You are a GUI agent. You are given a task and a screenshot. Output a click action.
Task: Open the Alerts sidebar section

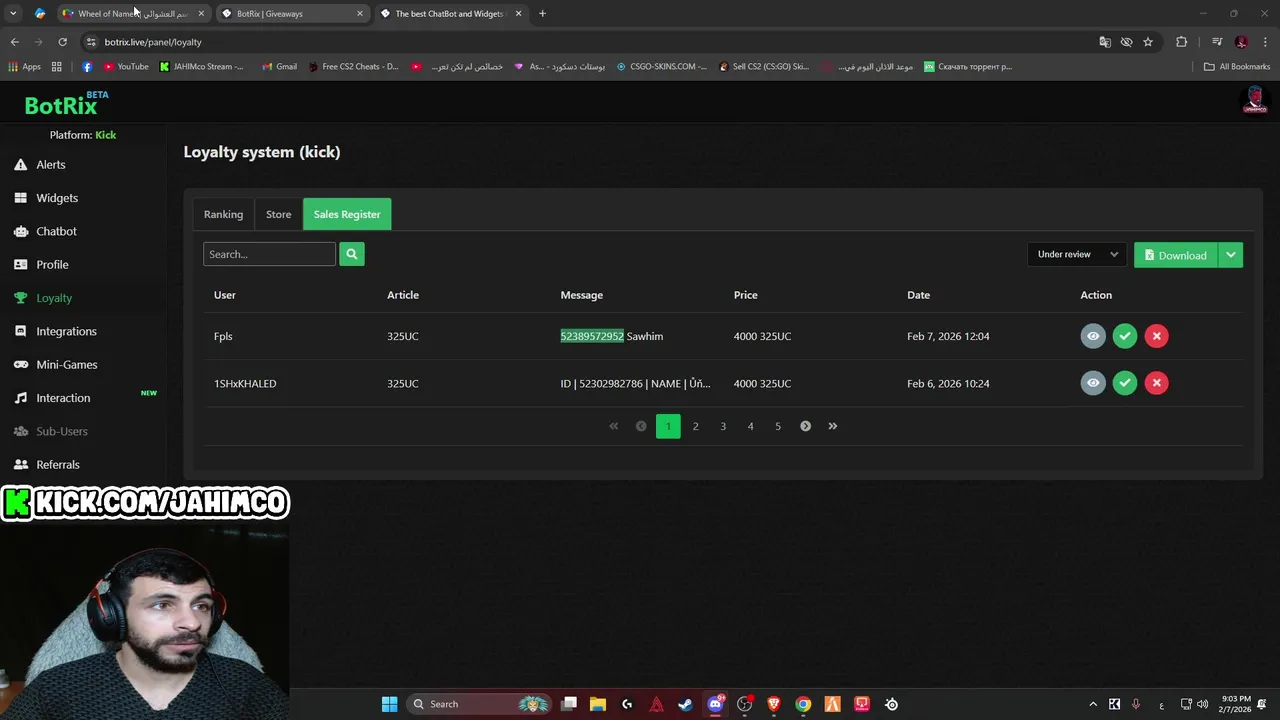51,165
